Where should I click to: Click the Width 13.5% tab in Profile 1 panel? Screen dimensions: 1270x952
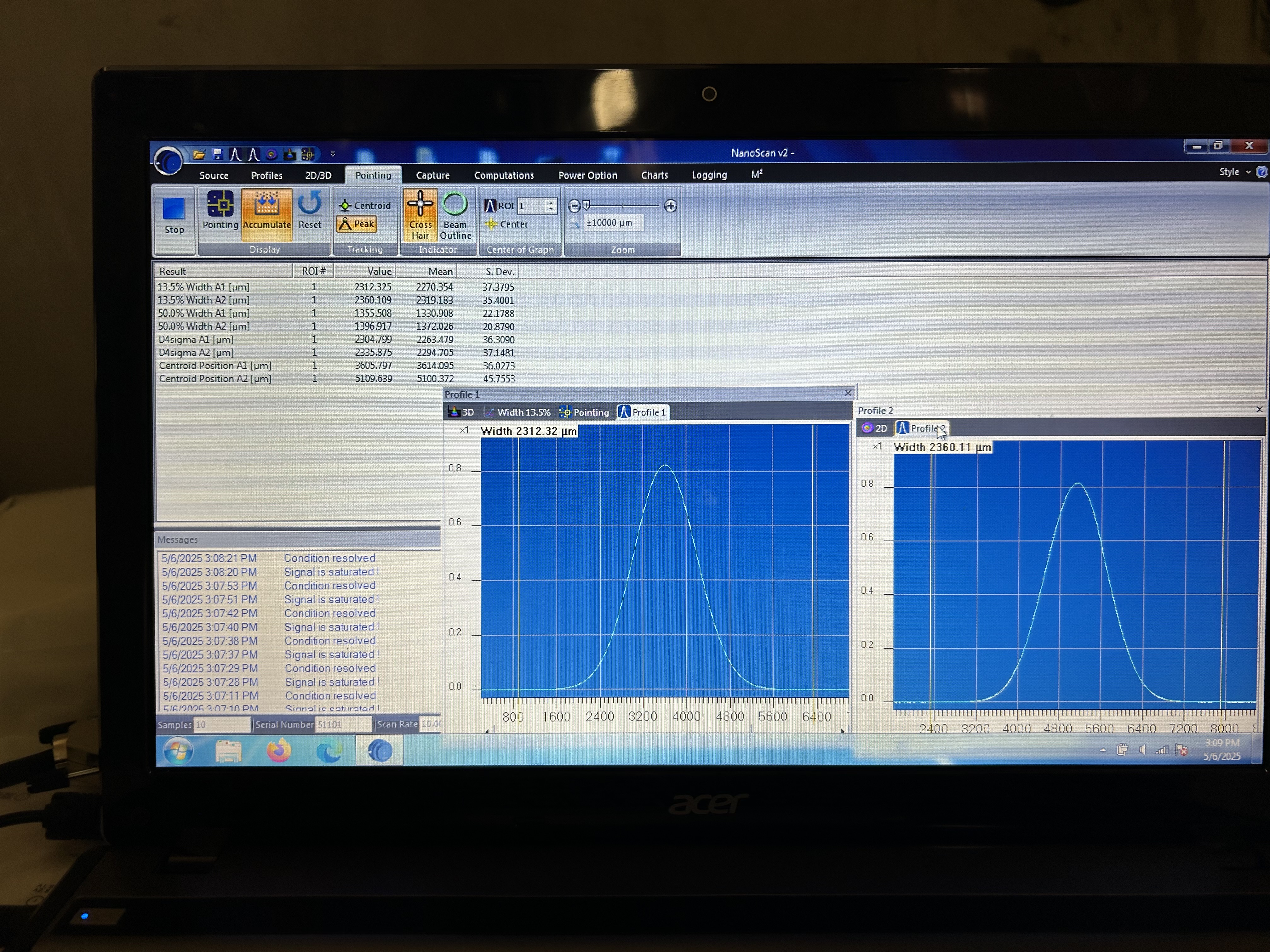517,412
